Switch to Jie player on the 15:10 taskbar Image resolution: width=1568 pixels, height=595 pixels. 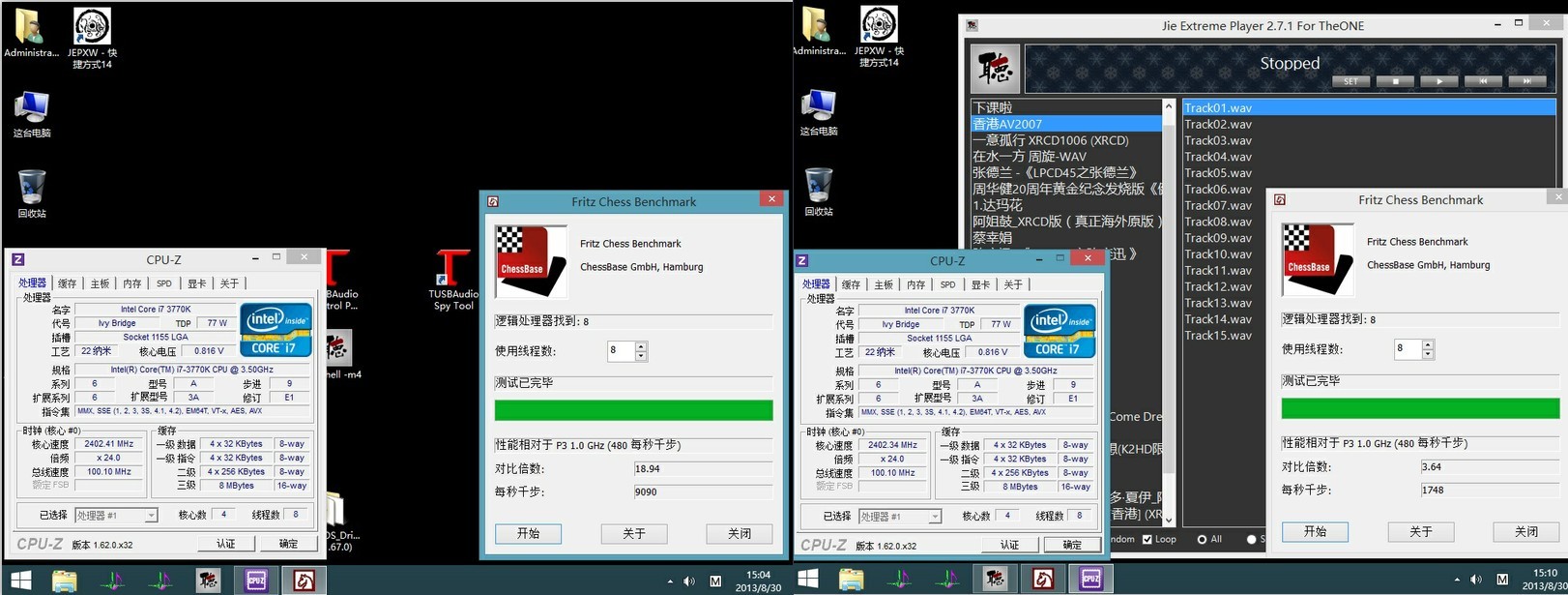point(995,580)
